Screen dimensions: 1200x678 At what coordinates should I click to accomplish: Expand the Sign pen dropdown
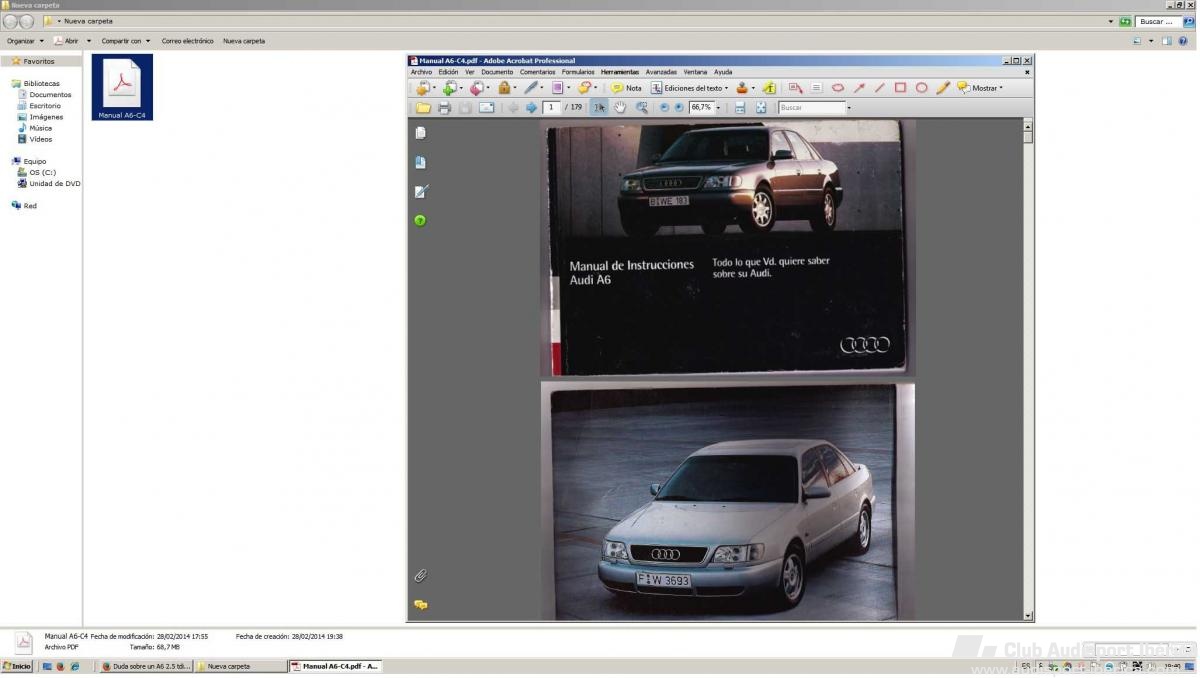pos(542,88)
